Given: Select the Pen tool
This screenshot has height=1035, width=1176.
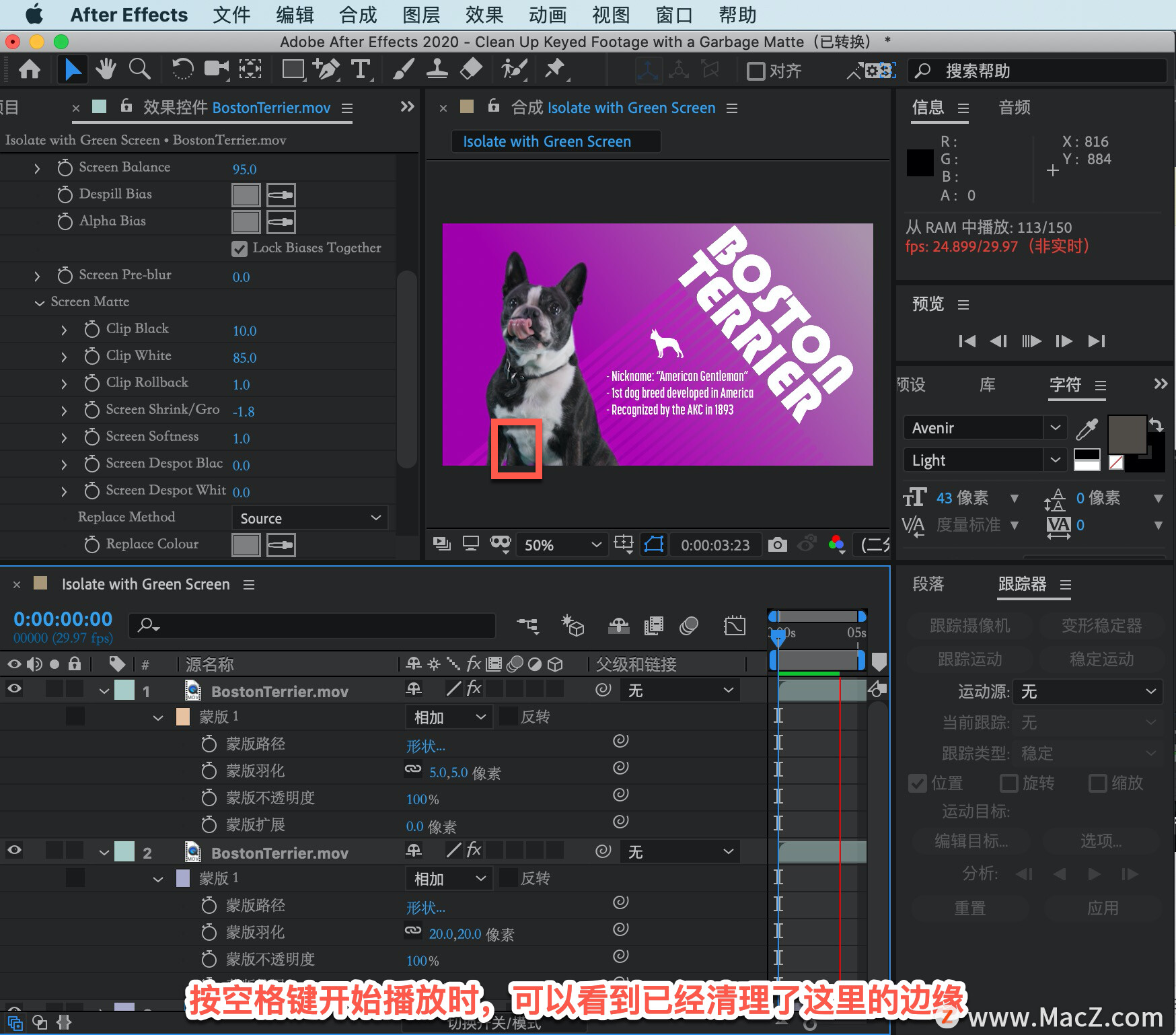Looking at the screenshot, I should 326,69.
